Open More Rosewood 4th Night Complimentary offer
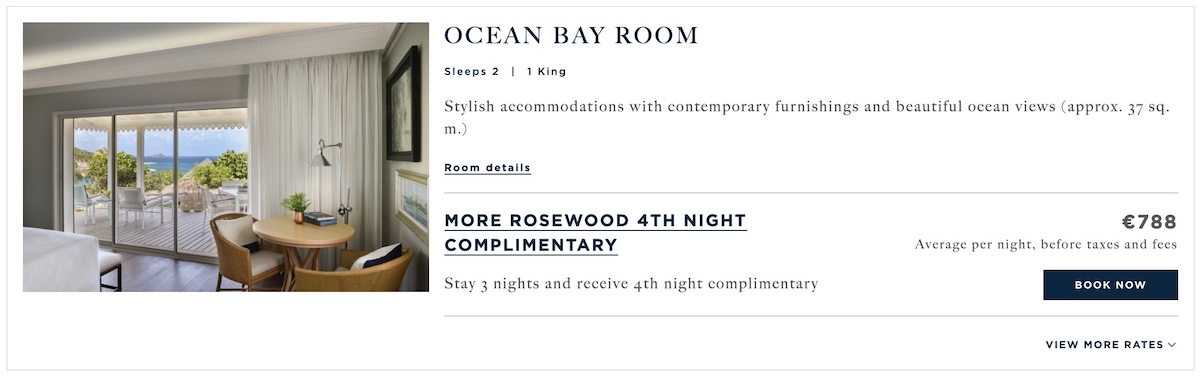The width and height of the screenshot is (1200, 377). click(x=595, y=233)
